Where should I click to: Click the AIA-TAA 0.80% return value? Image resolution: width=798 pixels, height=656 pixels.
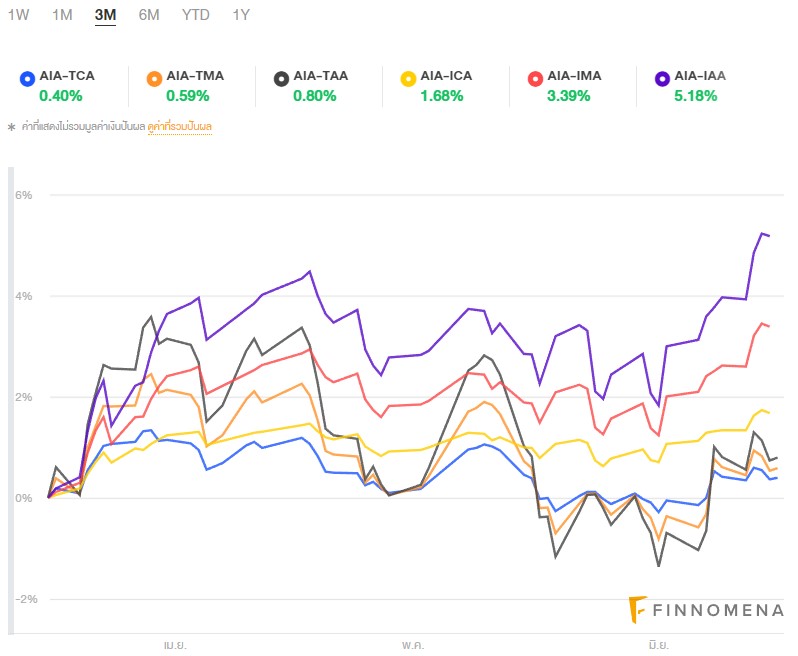pos(313,96)
